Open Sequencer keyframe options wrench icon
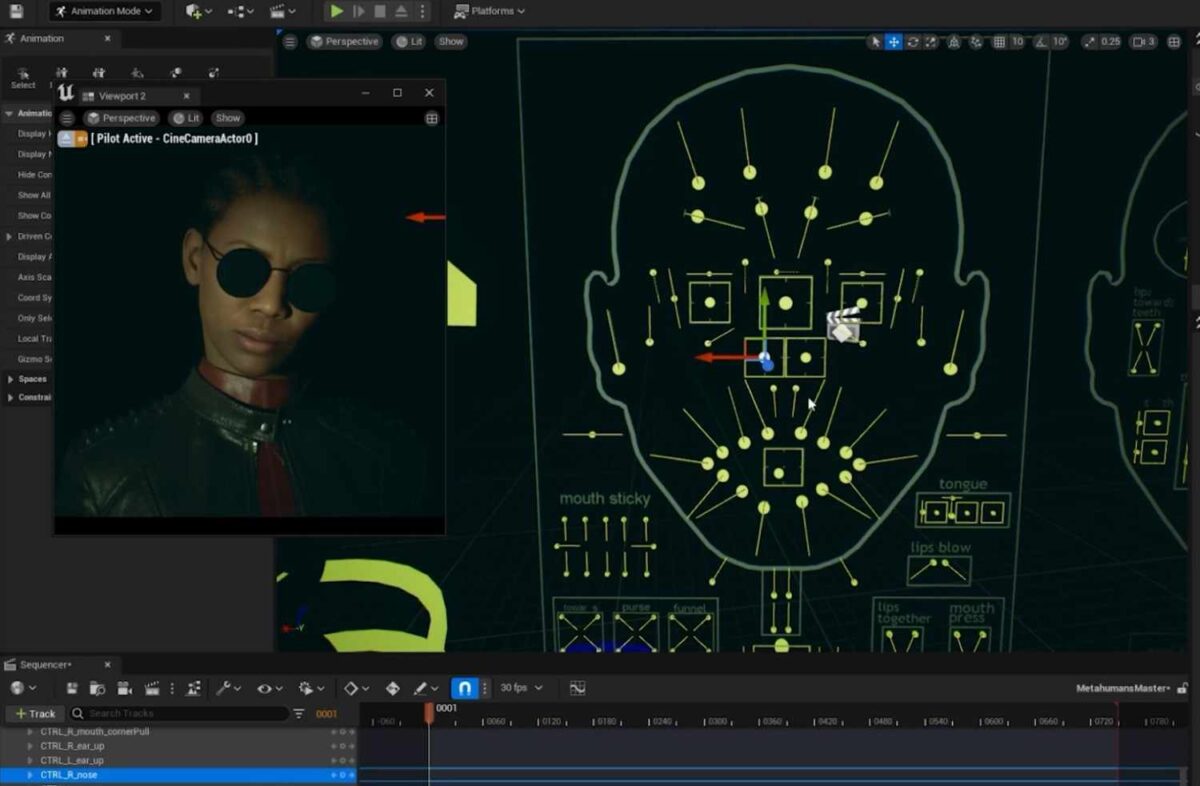Screen dimensions: 1200x786 point(225,688)
